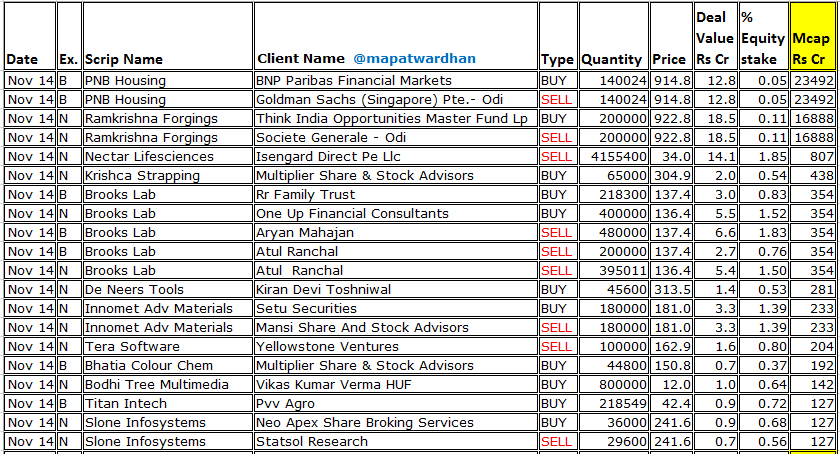Image resolution: width=840 pixels, height=454 pixels.
Task: Select the Yellowstone Ventures client cell
Action: pyautogui.click(x=396, y=347)
